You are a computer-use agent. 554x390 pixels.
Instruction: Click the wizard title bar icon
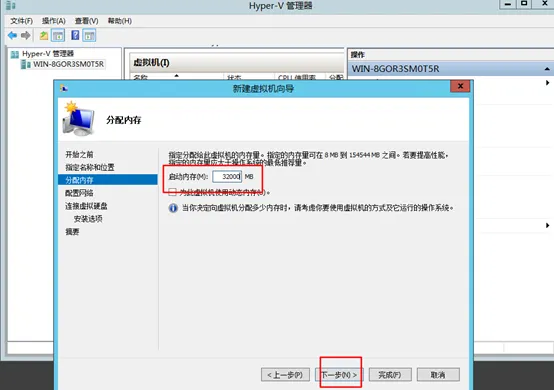[x=64, y=88]
